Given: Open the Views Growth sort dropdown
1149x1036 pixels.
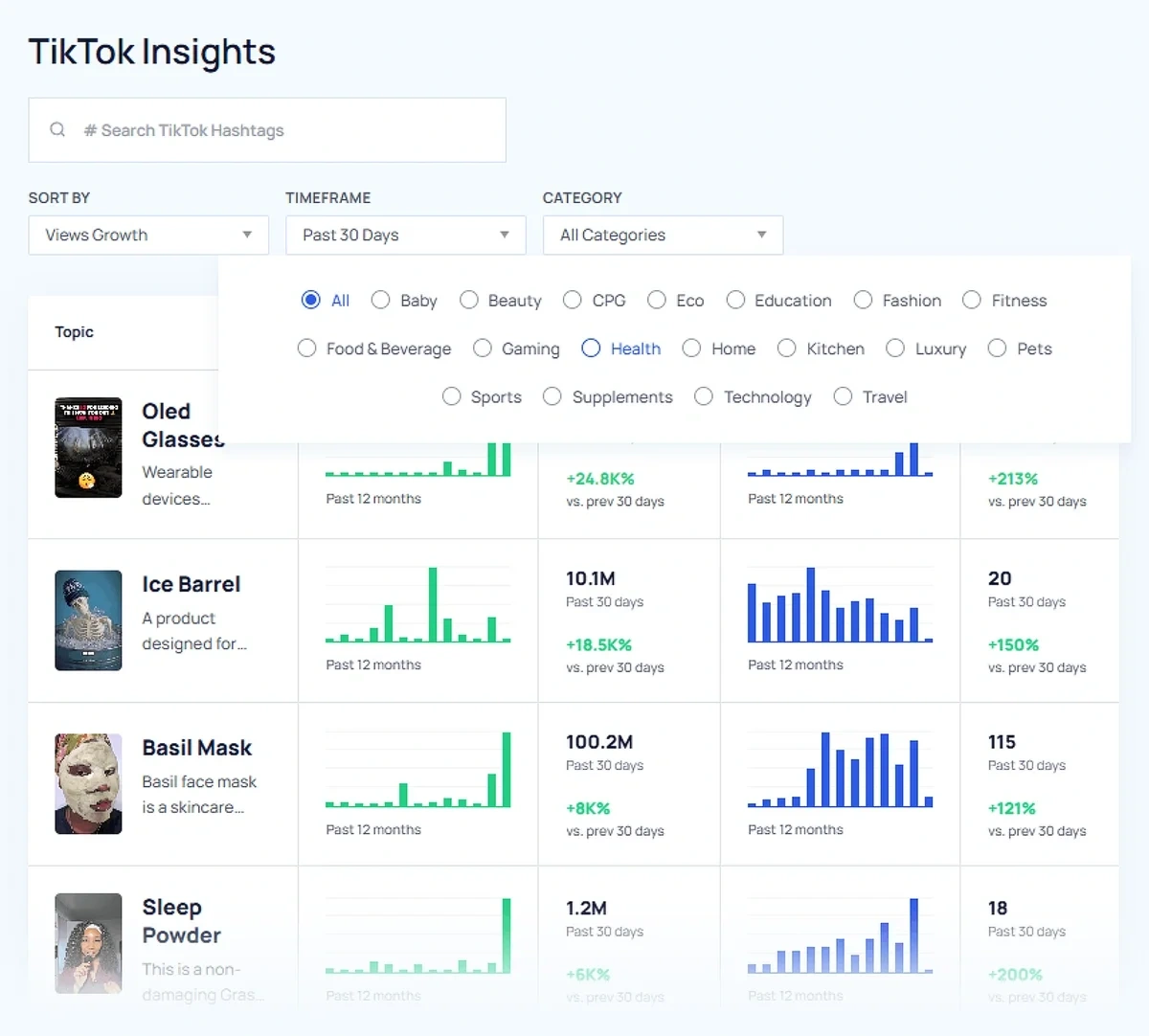Looking at the screenshot, I should pos(148,235).
